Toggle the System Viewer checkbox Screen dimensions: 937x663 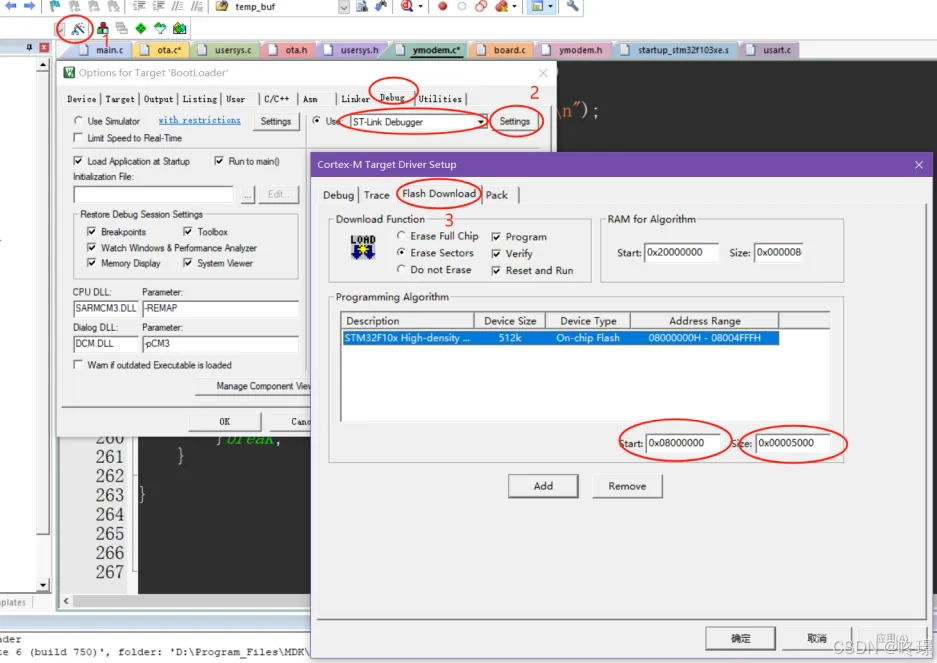[x=188, y=263]
